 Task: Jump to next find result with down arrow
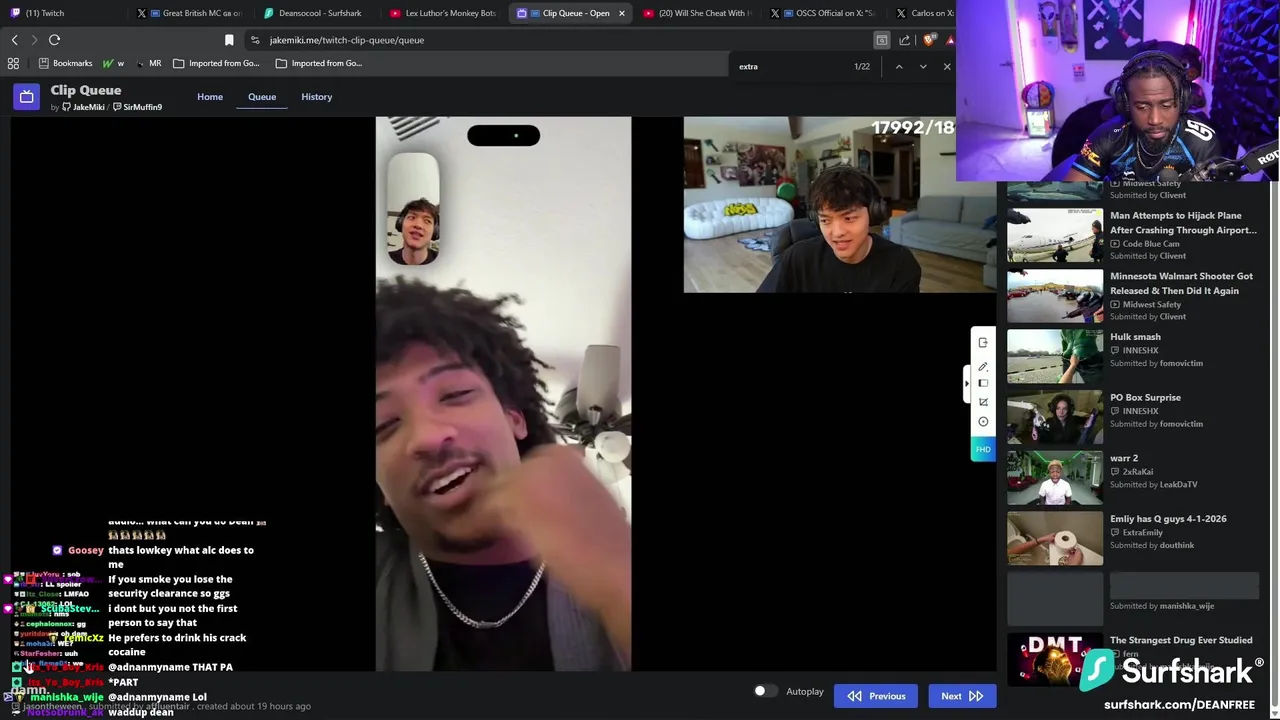coord(922,67)
